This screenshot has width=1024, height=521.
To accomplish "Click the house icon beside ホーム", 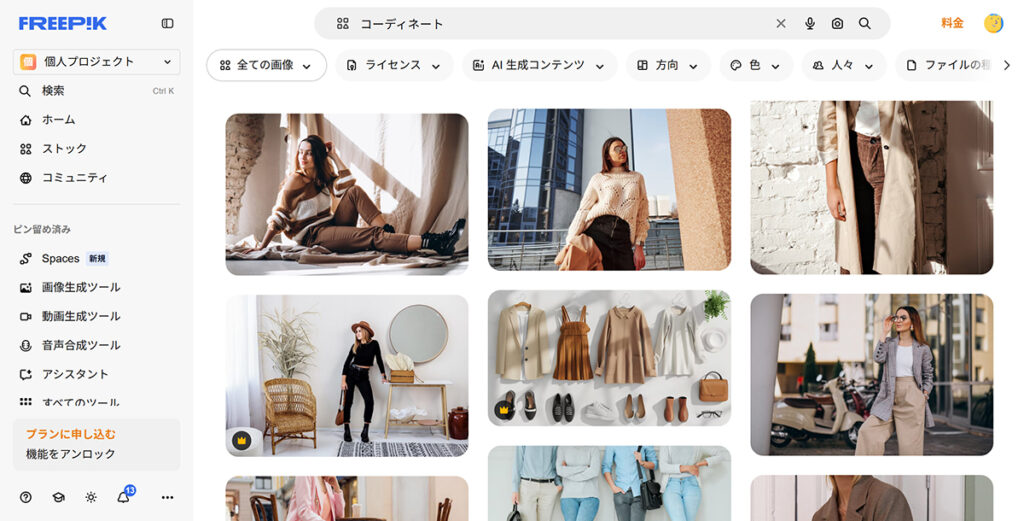I will [25, 120].
